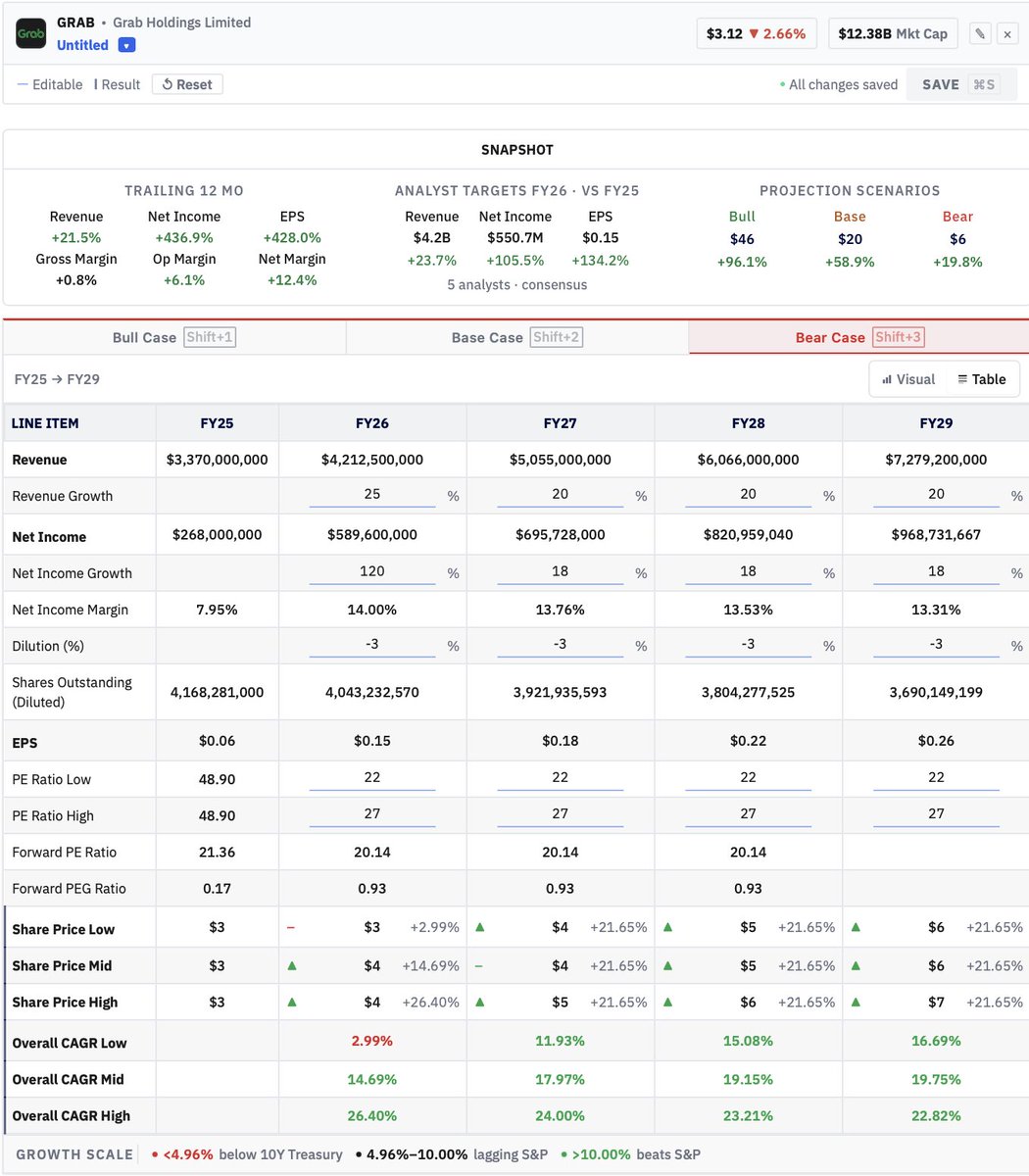Screen dimensions: 1029x1176
Task: Click the pencil edit icon
Action: pos(979,33)
